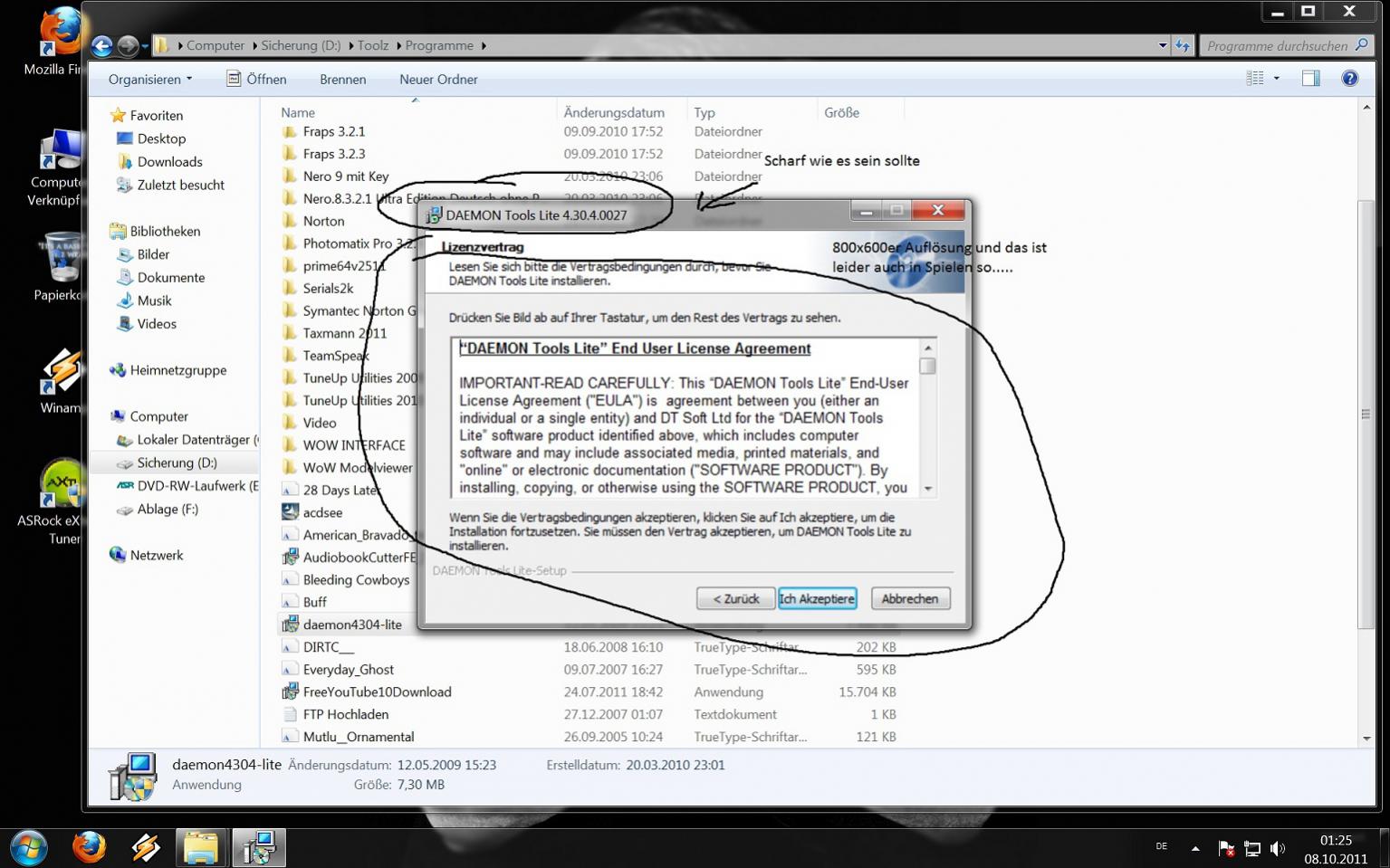Click Brennen in the Explorer toolbar
Viewport: 1390px width, 868px height.
pos(342,79)
